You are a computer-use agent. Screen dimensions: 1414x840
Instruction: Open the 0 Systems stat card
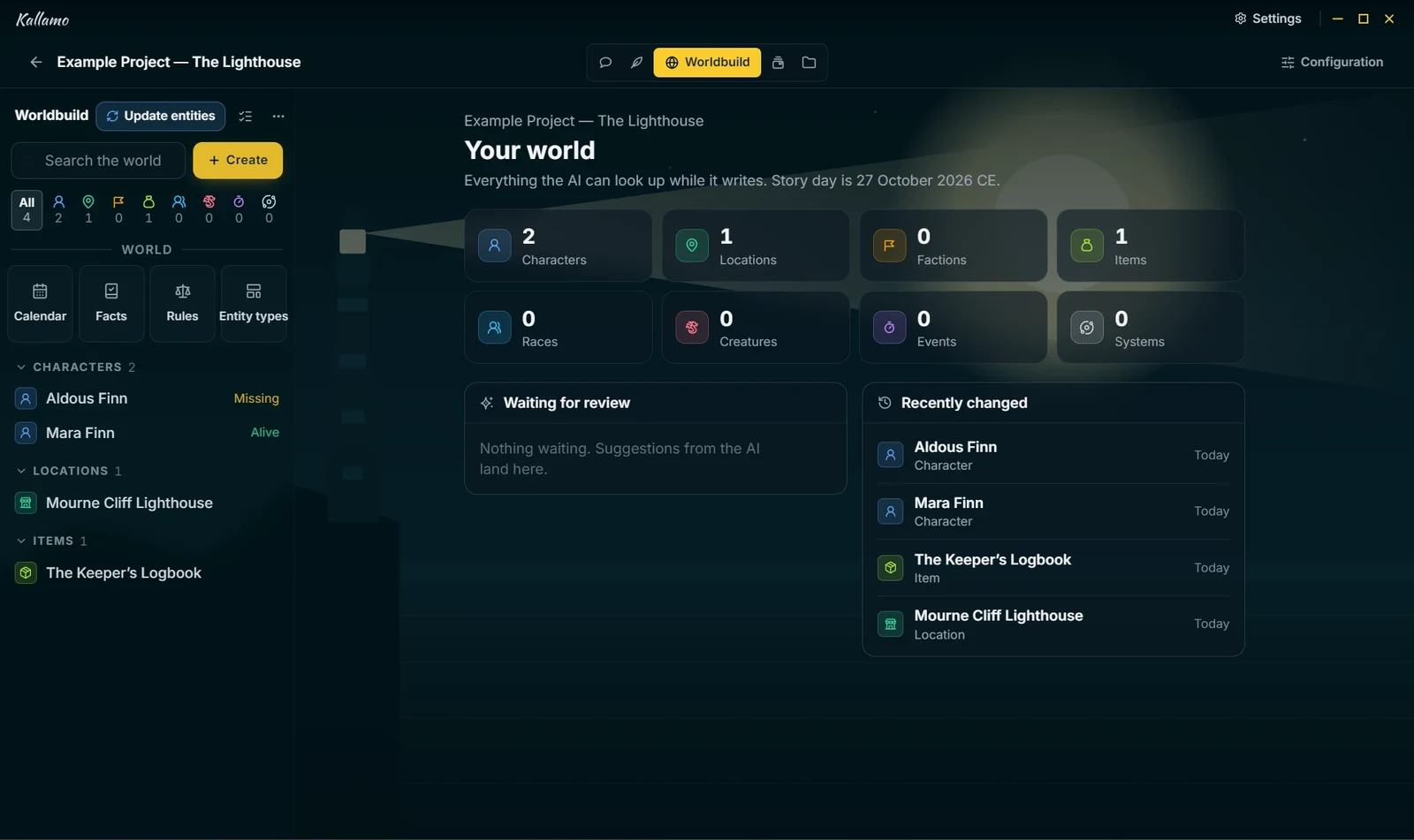tap(1151, 328)
